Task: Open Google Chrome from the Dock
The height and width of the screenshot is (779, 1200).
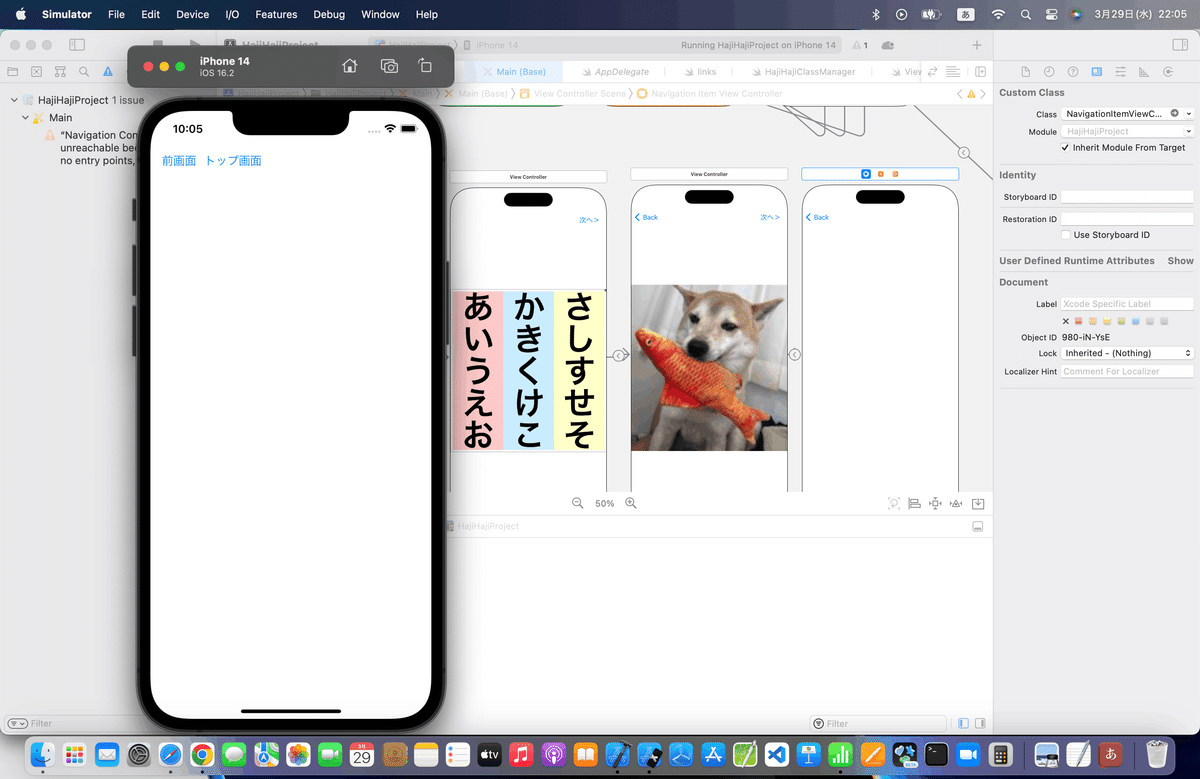Action: click(202, 755)
